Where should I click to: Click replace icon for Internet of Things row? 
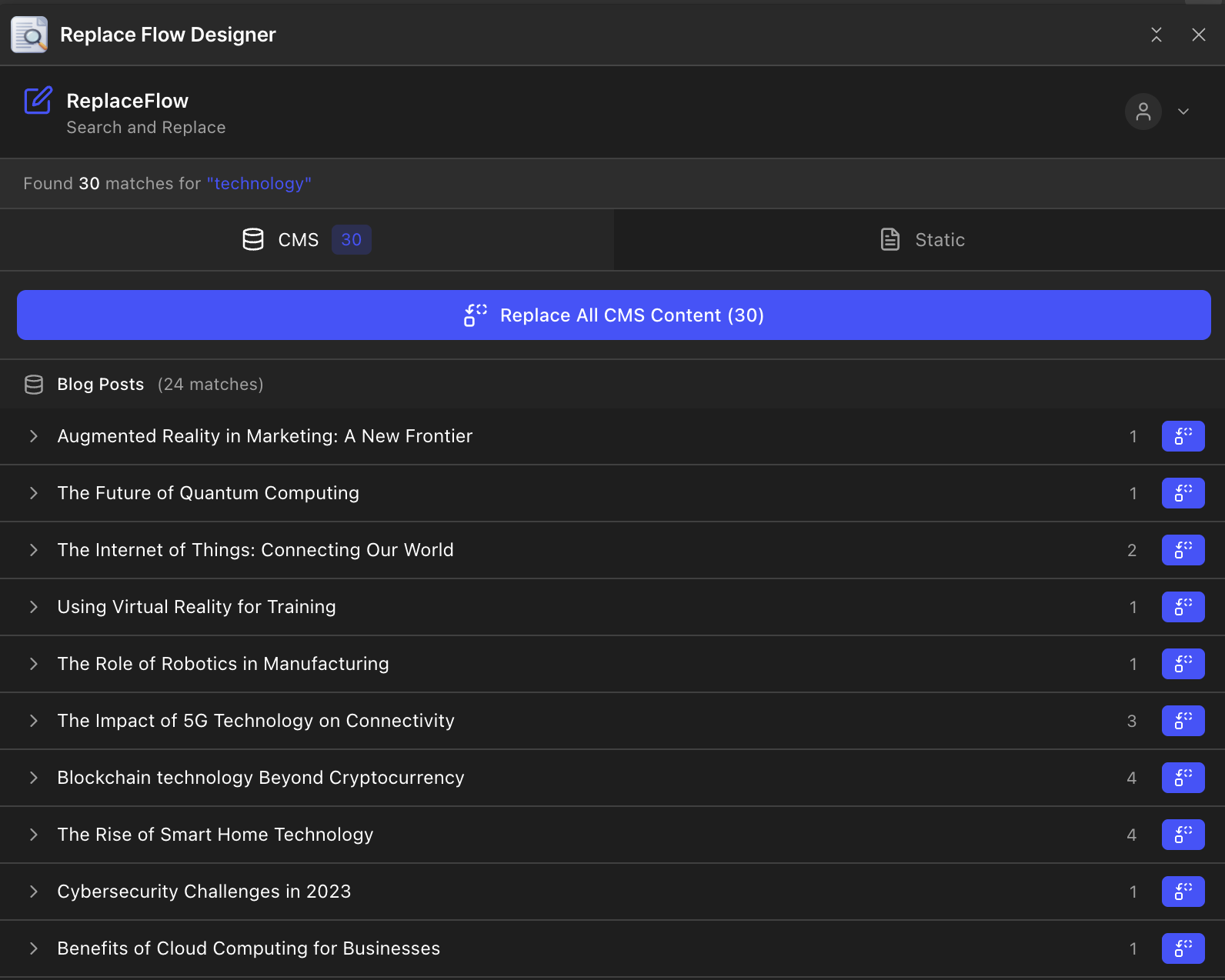coord(1183,550)
